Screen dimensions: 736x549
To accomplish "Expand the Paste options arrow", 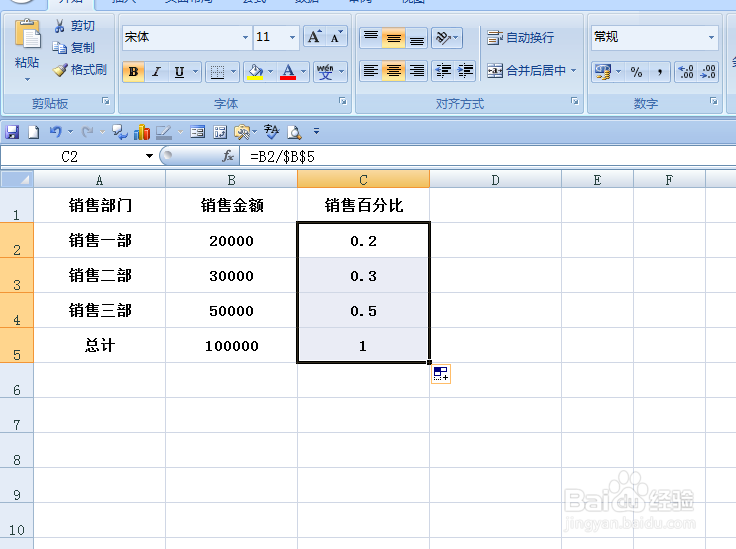I will pyautogui.click(x=27, y=79).
